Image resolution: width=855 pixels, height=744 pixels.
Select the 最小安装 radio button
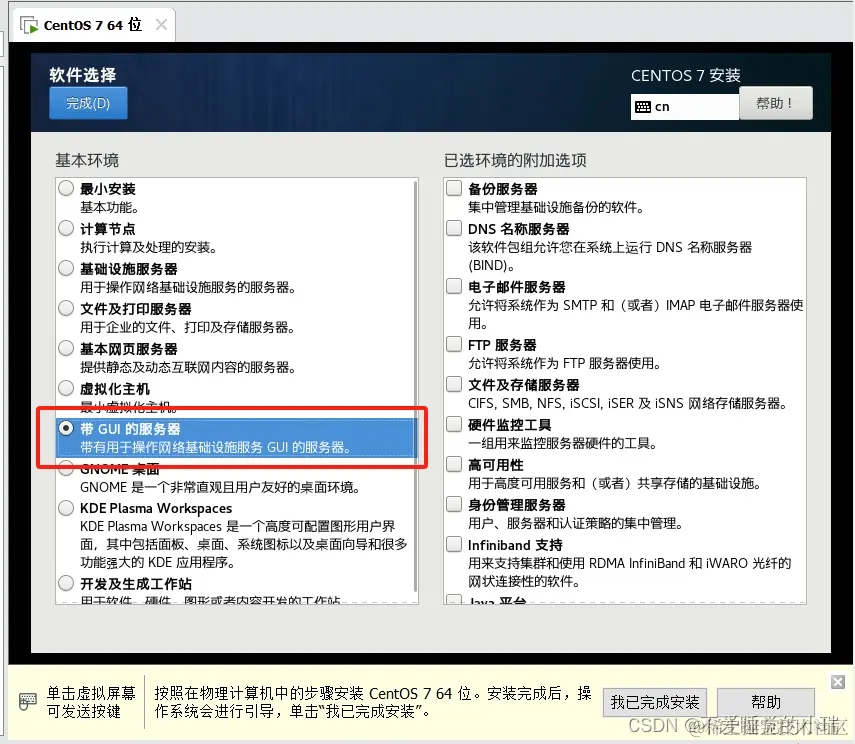tap(66, 188)
